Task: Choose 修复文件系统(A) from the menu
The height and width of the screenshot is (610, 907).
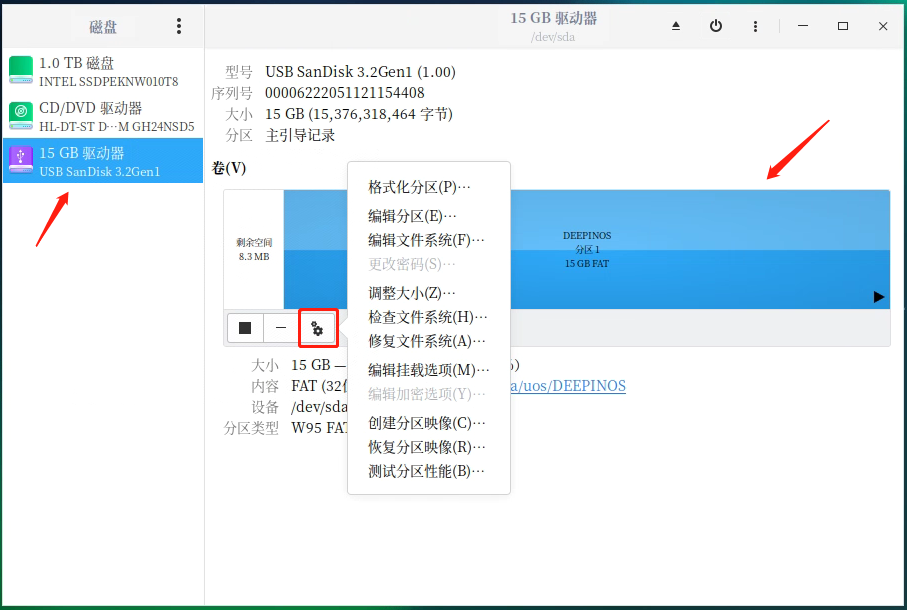Action: click(x=427, y=341)
